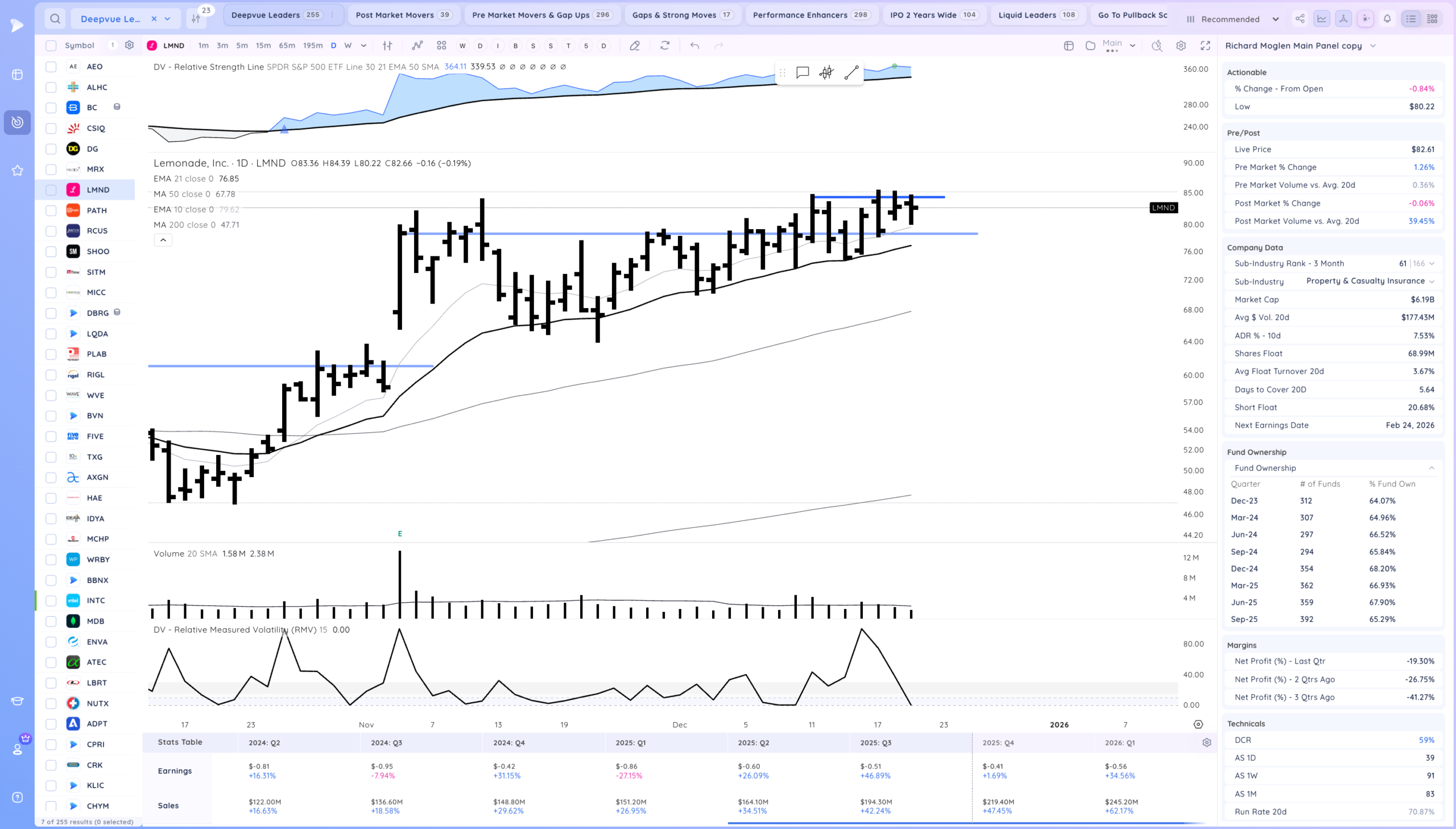
Task: Switch to Post Market Movers tab
Action: [x=395, y=15]
